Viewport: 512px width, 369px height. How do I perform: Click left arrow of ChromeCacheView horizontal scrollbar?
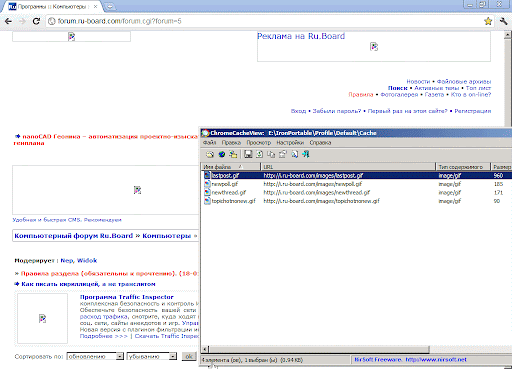click(205, 349)
